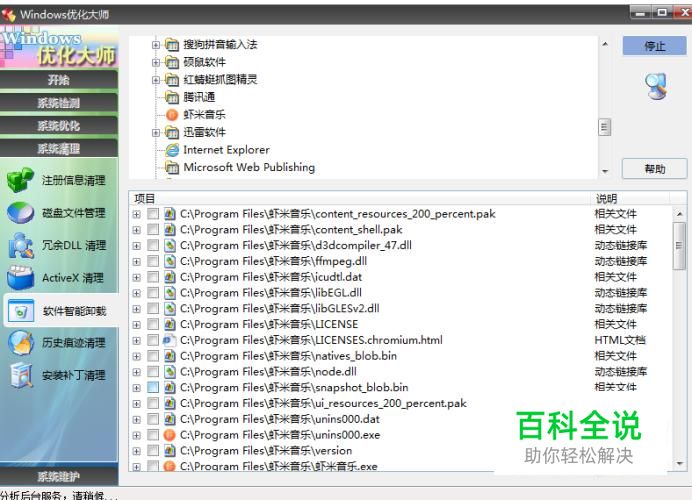
Task: Check the LICENSE file checkbox
Action: click(153, 324)
